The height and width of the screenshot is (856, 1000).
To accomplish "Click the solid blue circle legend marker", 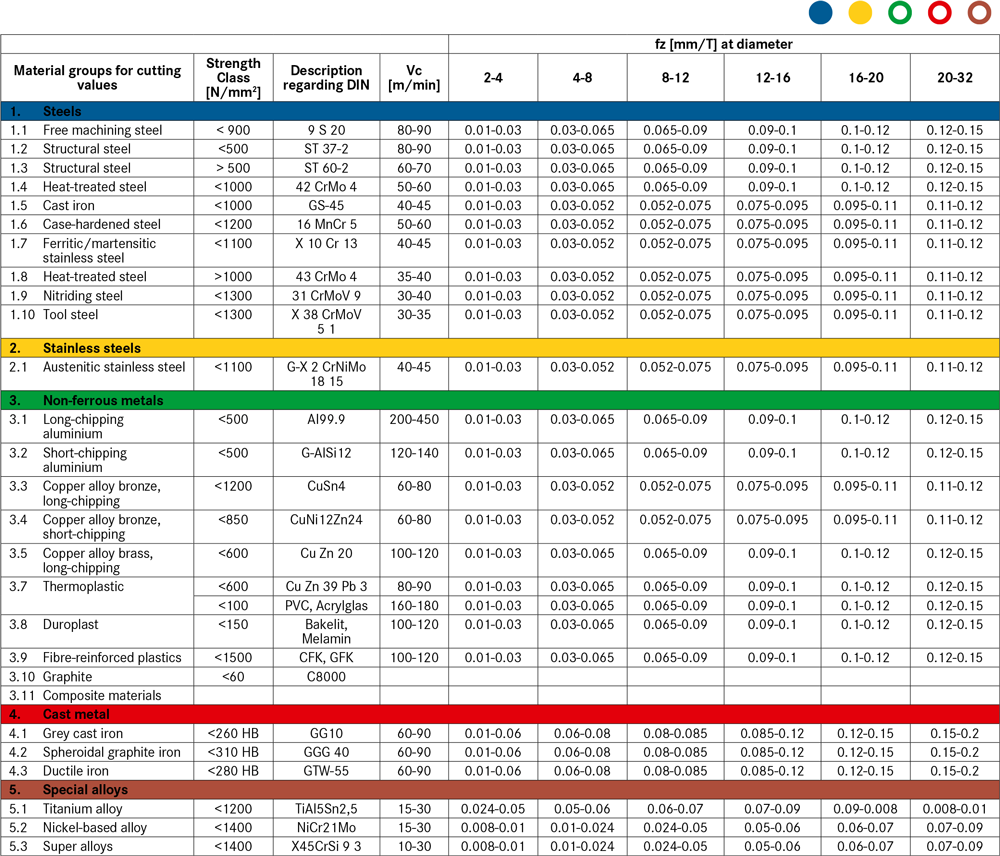I will pos(820,13).
